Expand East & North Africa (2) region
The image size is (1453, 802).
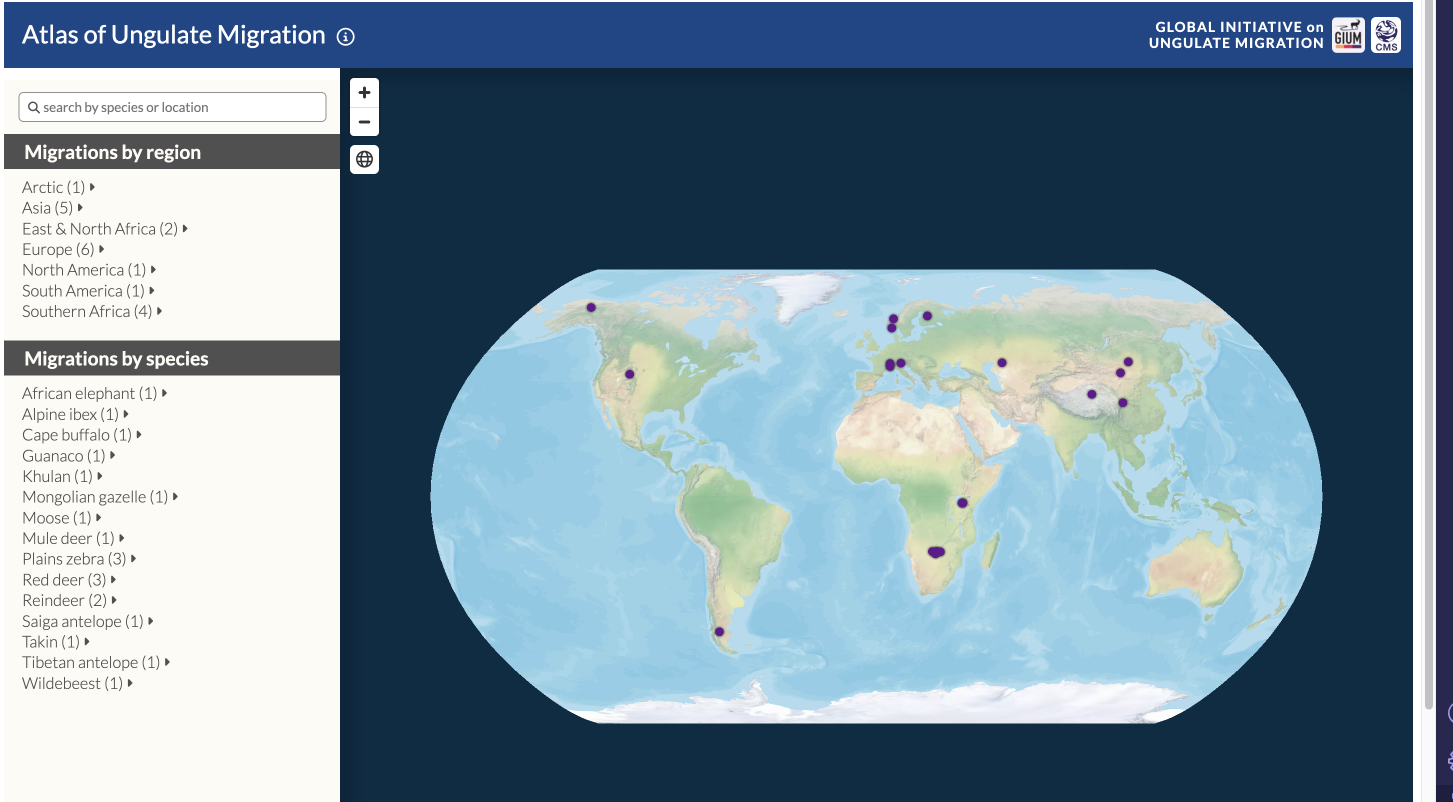(x=105, y=229)
